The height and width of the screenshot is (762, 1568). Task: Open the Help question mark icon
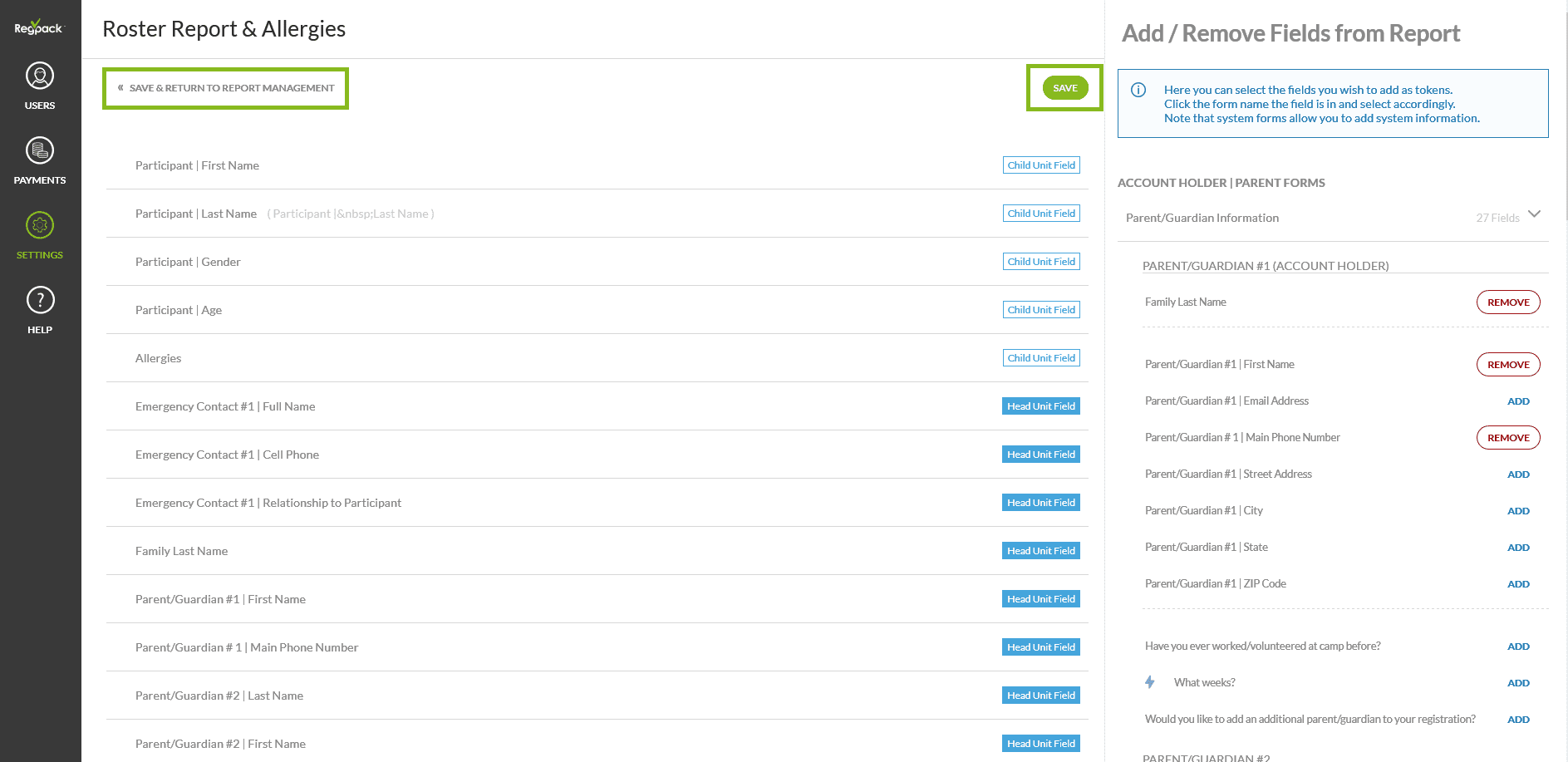pyautogui.click(x=40, y=301)
